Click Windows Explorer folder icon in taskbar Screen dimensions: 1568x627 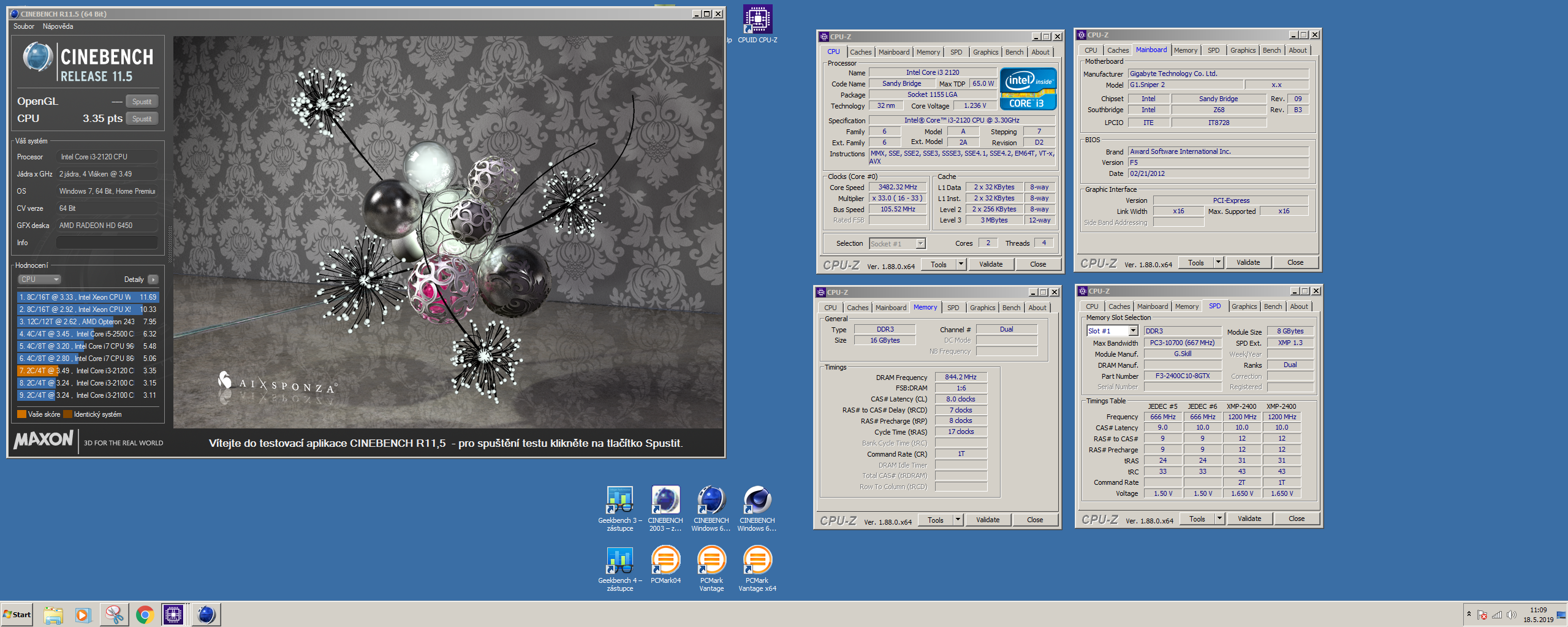pos(53,614)
